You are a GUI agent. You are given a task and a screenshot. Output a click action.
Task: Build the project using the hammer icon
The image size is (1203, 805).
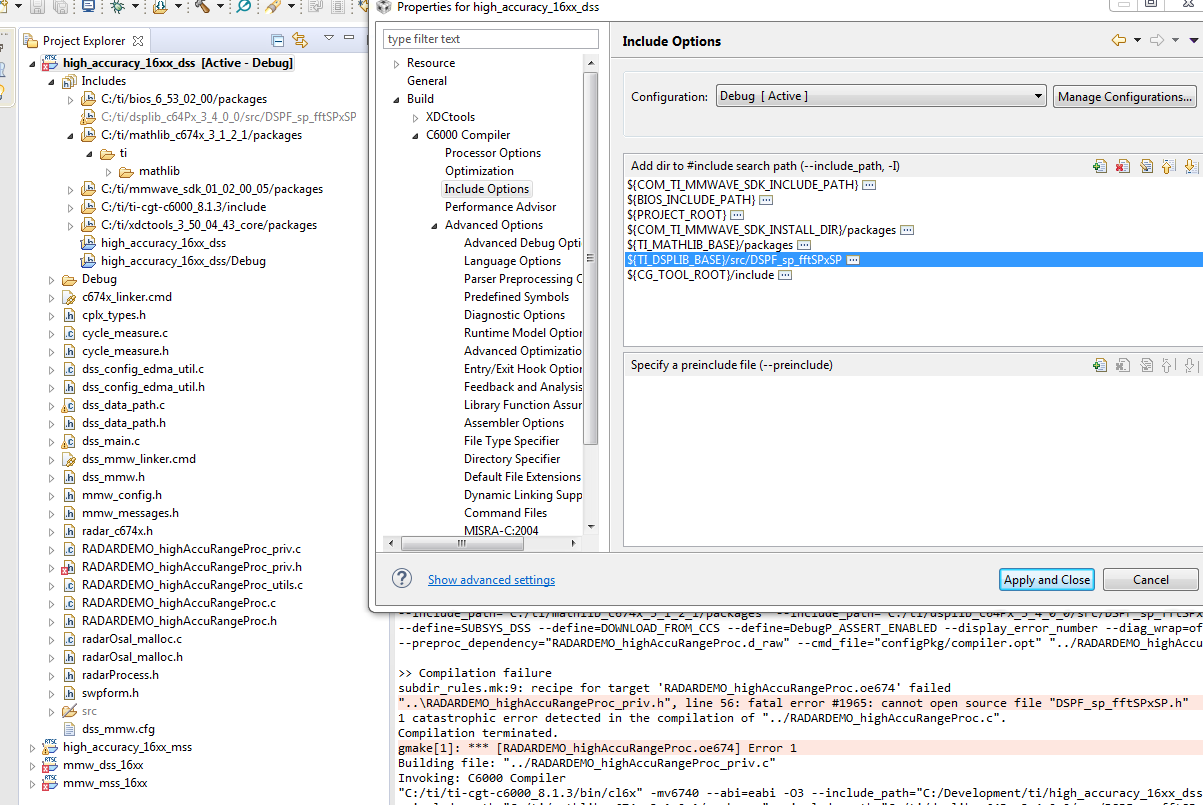[x=204, y=8]
